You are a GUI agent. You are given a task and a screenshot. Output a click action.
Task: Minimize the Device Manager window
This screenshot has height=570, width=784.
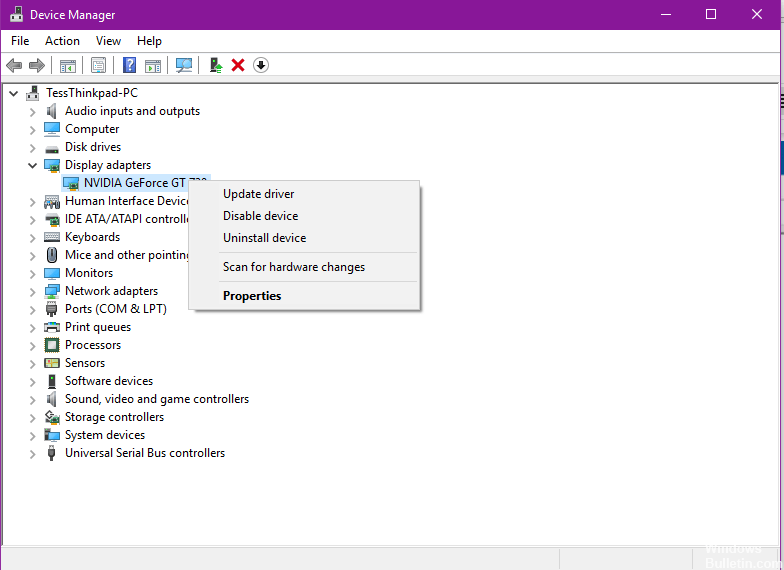666,14
